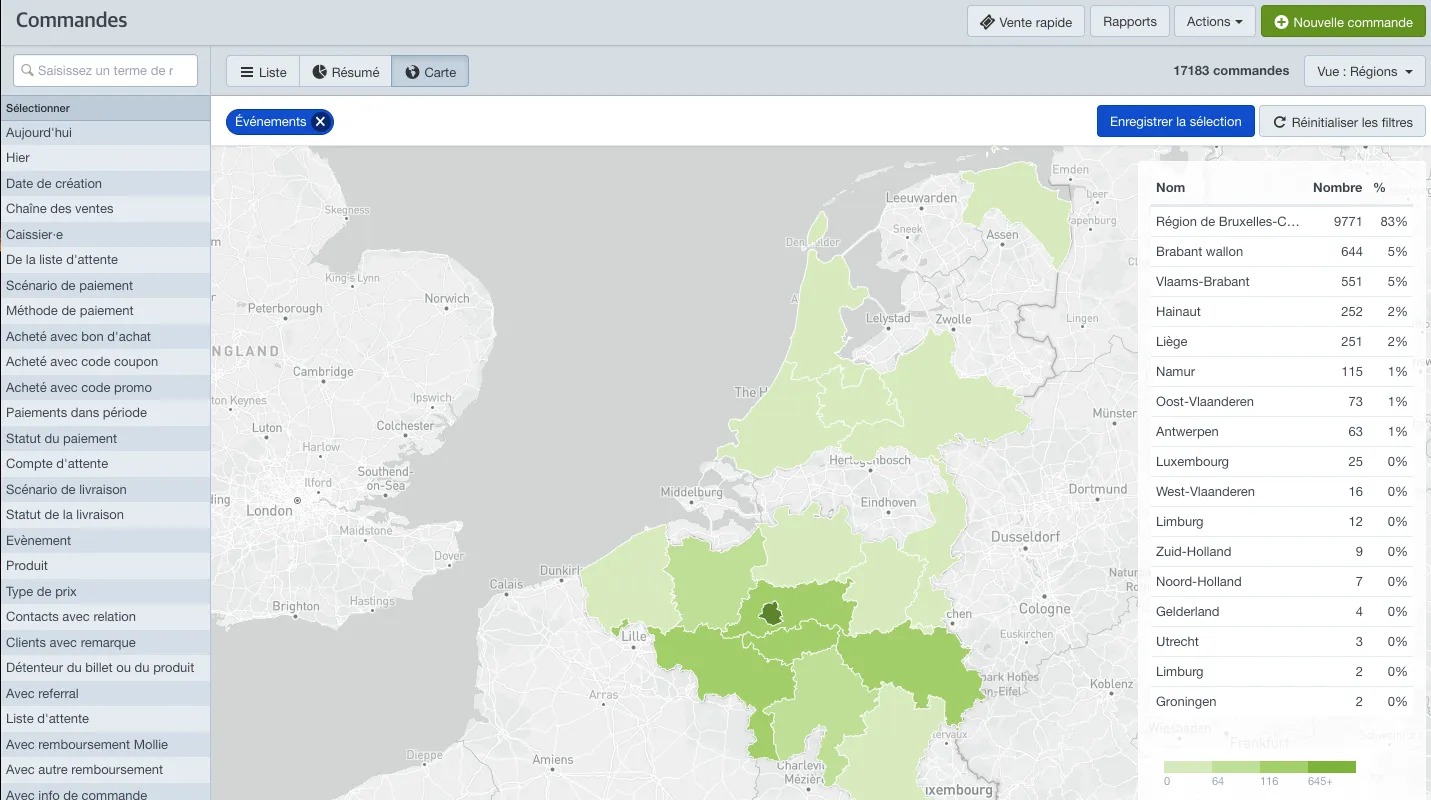This screenshot has width=1431, height=800.
Task: Open the Vue : Régions dropdown
Action: tap(1365, 72)
